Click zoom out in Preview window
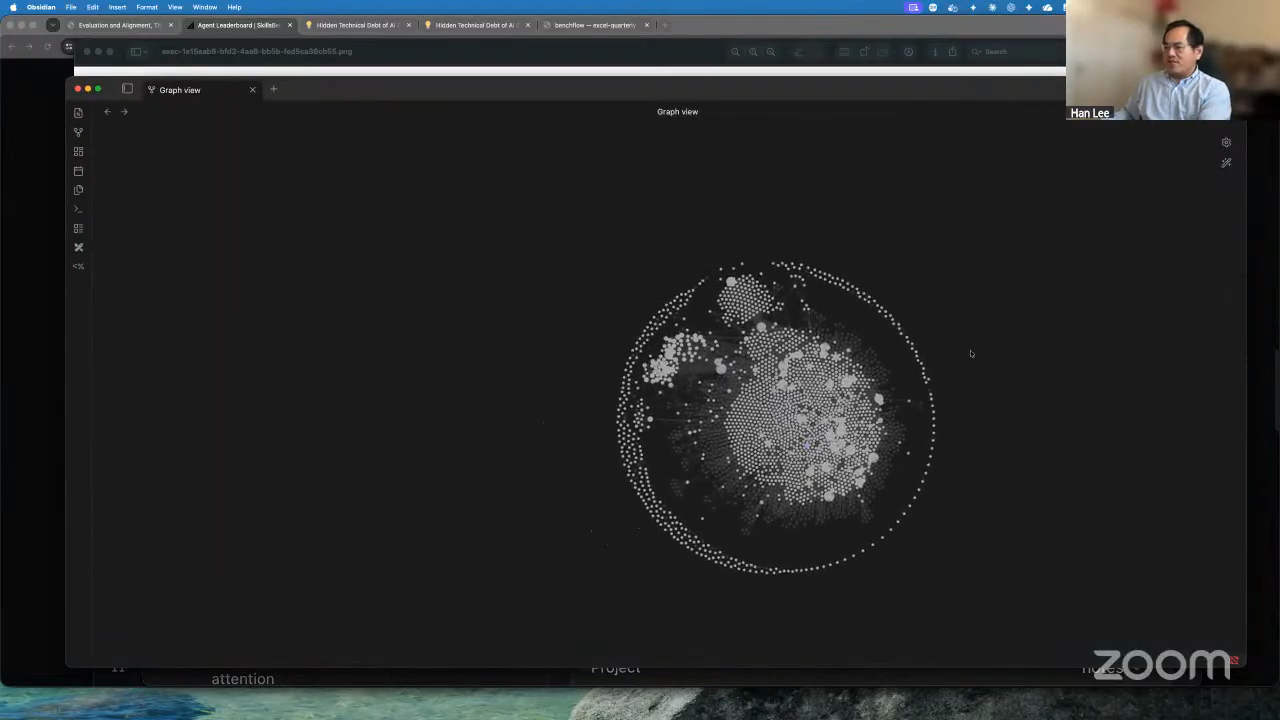 pos(735,52)
